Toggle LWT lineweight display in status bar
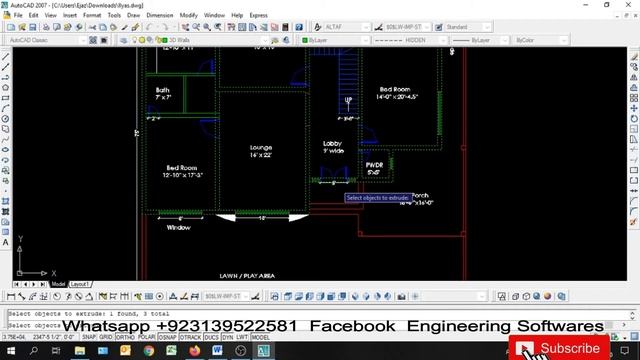This screenshot has height=360, width=640. [x=242, y=337]
